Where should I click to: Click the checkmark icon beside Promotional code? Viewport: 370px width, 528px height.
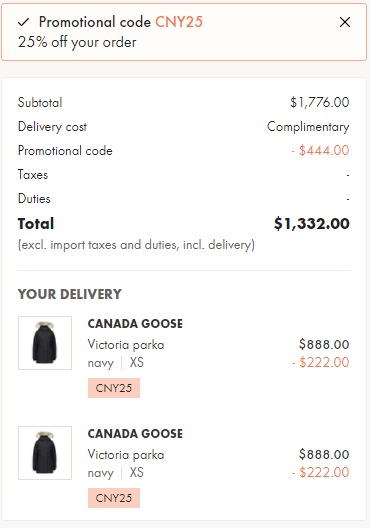[x=24, y=22]
